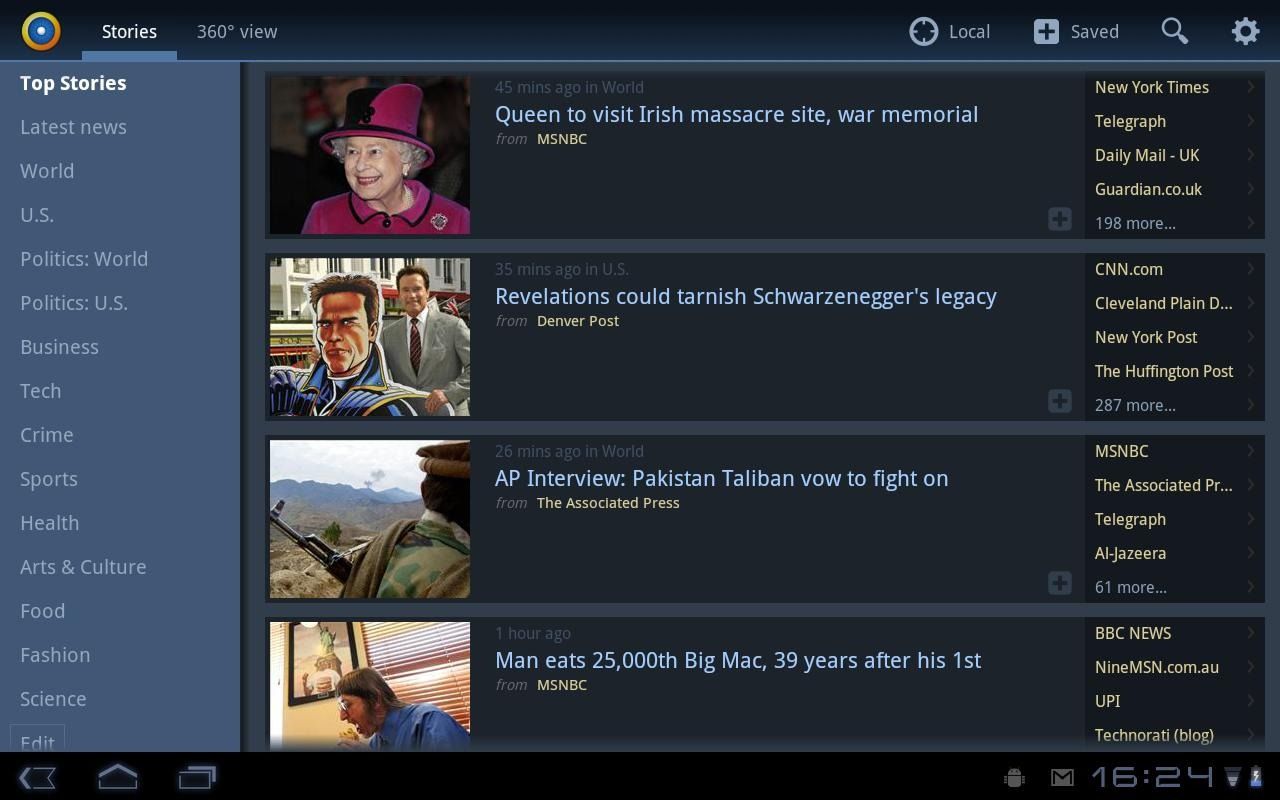The width and height of the screenshot is (1280, 800).
Task: Save the Schwarzenegger story using the plus icon
Action: coord(1059,401)
